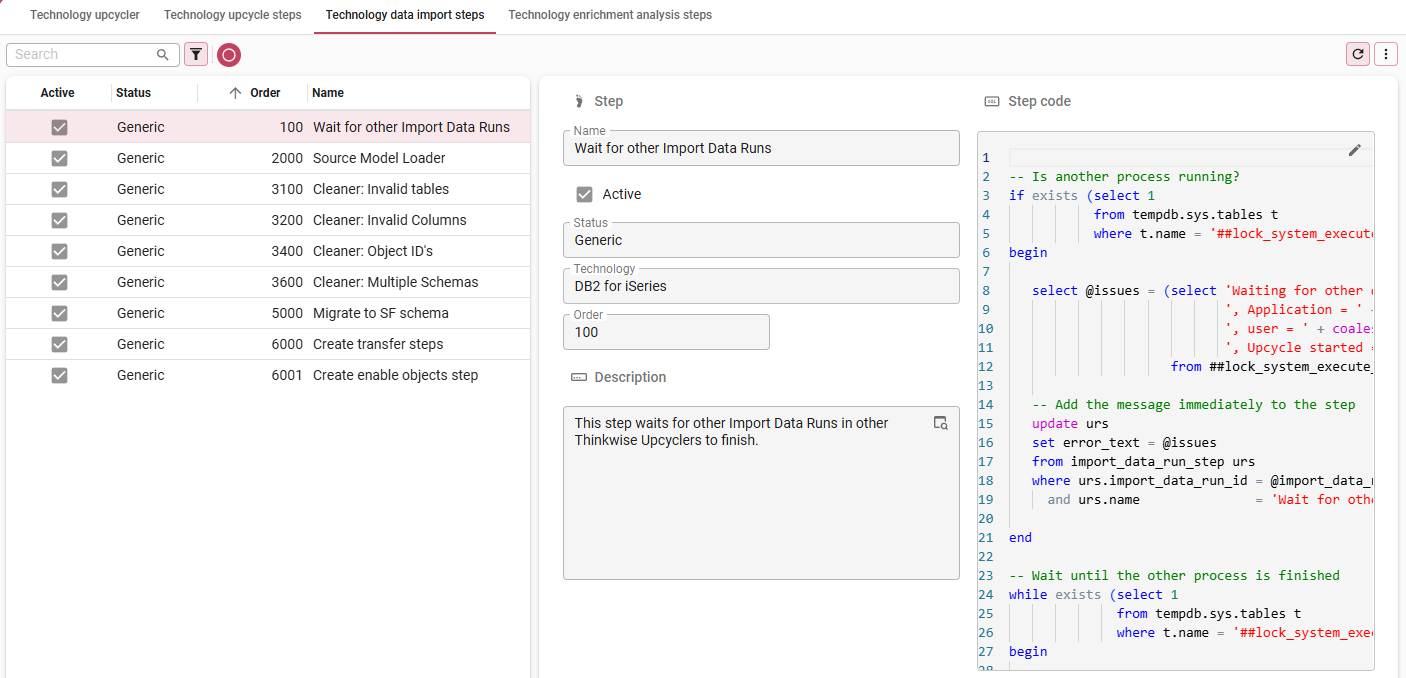1406x678 pixels.
Task: Open the Technology field showing DB2 for iSeries
Action: click(761, 286)
